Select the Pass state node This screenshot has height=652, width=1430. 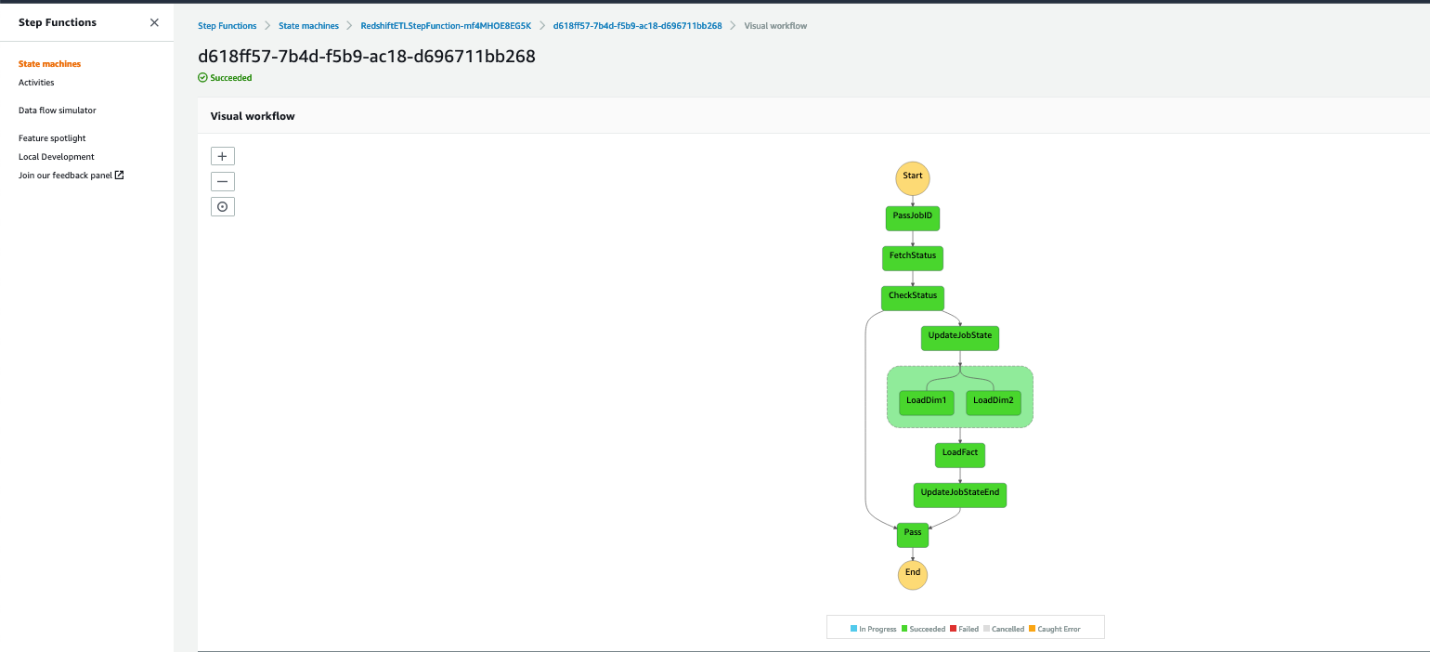[x=912, y=534]
